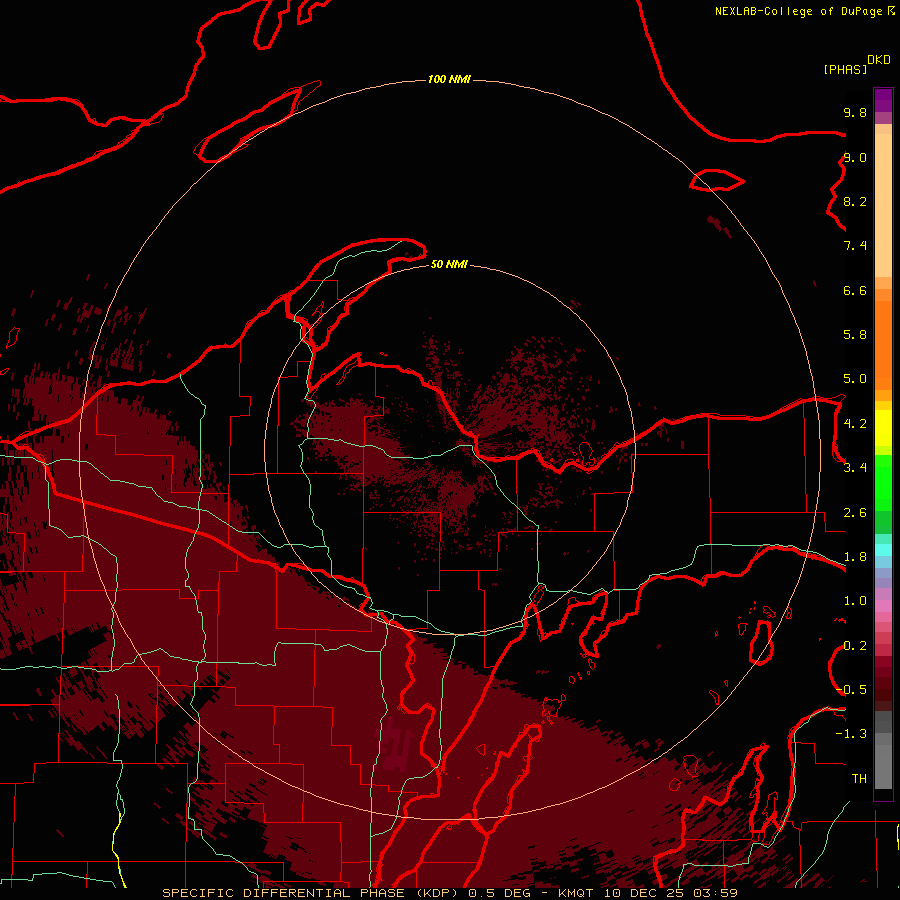Image resolution: width=900 pixels, height=900 pixels.
Task: Pick the yellow segment of the color bar
Action: pyautogui.click(x=883, y=428)
